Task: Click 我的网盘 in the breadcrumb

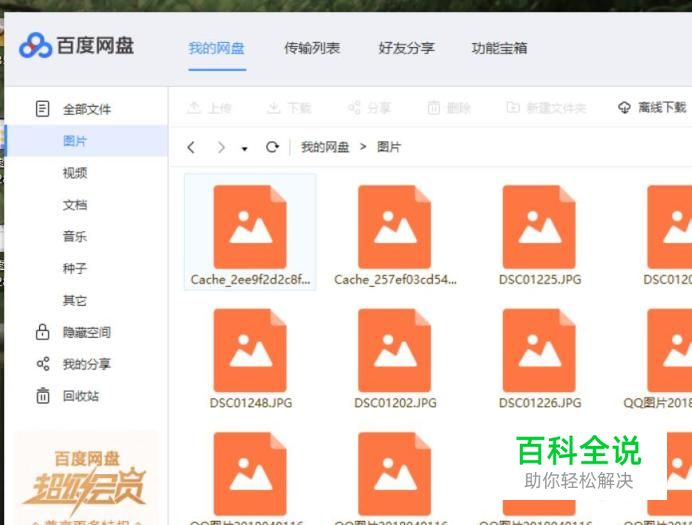Action: click(x=325, y=147)
